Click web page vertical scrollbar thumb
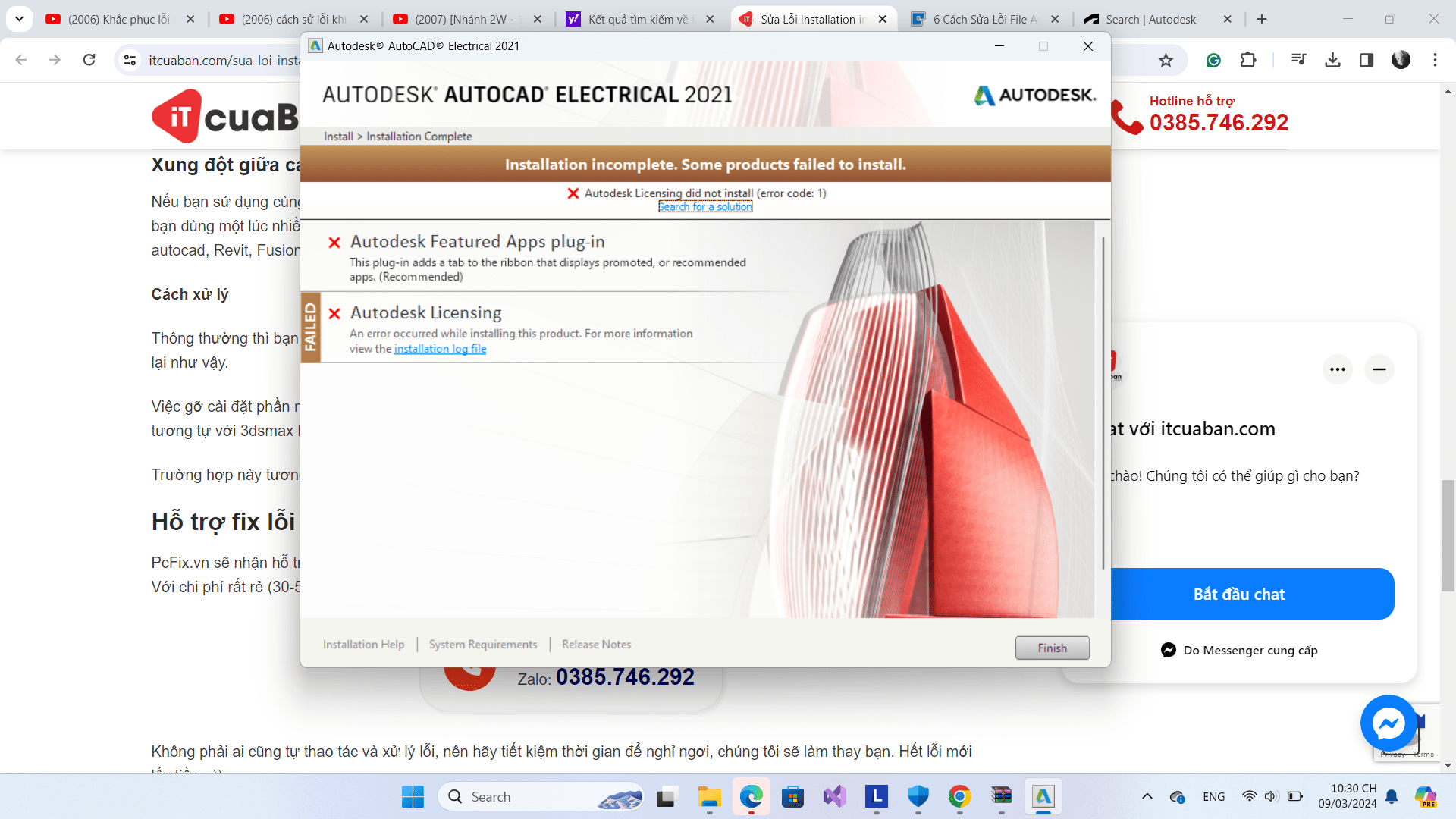The height and width of the screenshot is (819, 1456). click(x=1448, y=535)
